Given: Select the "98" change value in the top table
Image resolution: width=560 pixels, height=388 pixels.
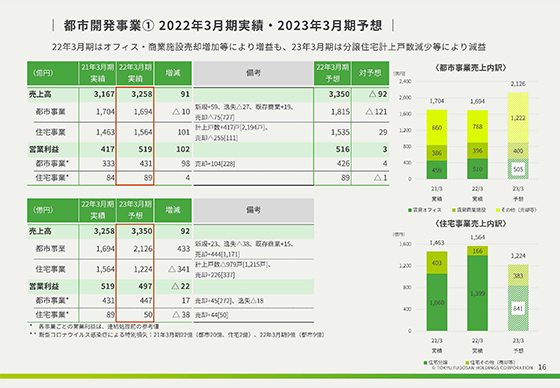Looking at the screenshot, I should 185,163.
